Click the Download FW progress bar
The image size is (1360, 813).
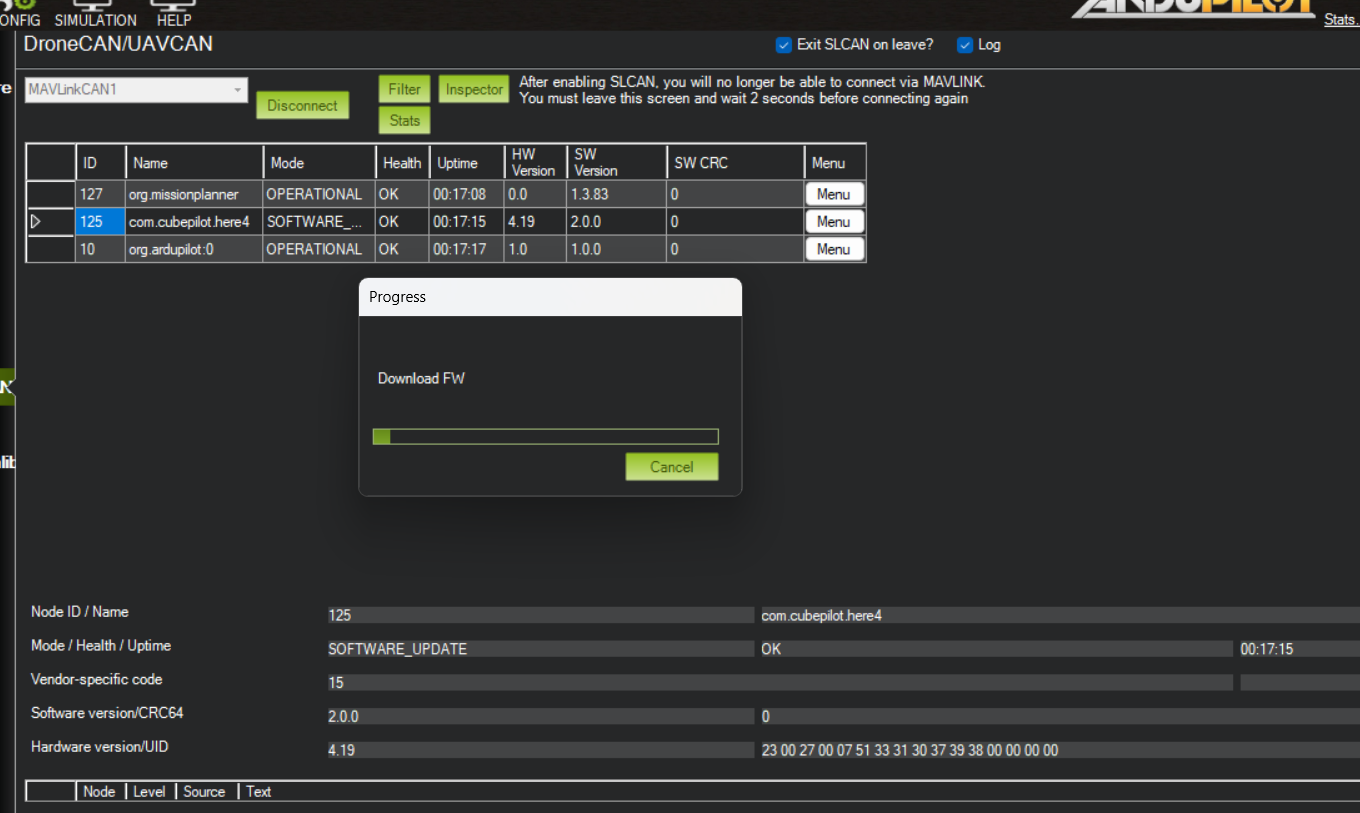[x=545, y=436]
